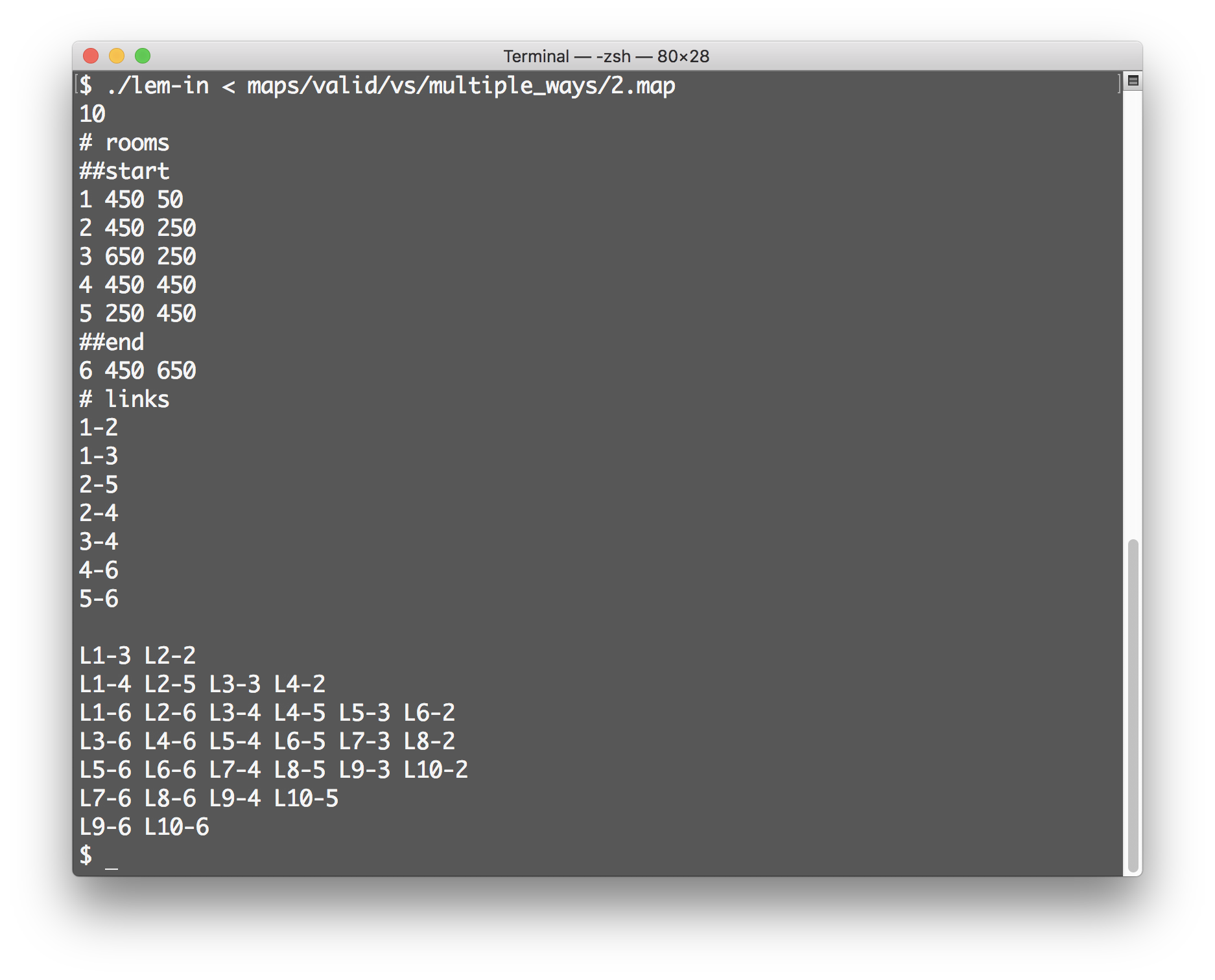Click the command './lem-in < maps/valid/vs/multiple_ways/2.map'
1215x980 pixels.
(x=391, y=86)
